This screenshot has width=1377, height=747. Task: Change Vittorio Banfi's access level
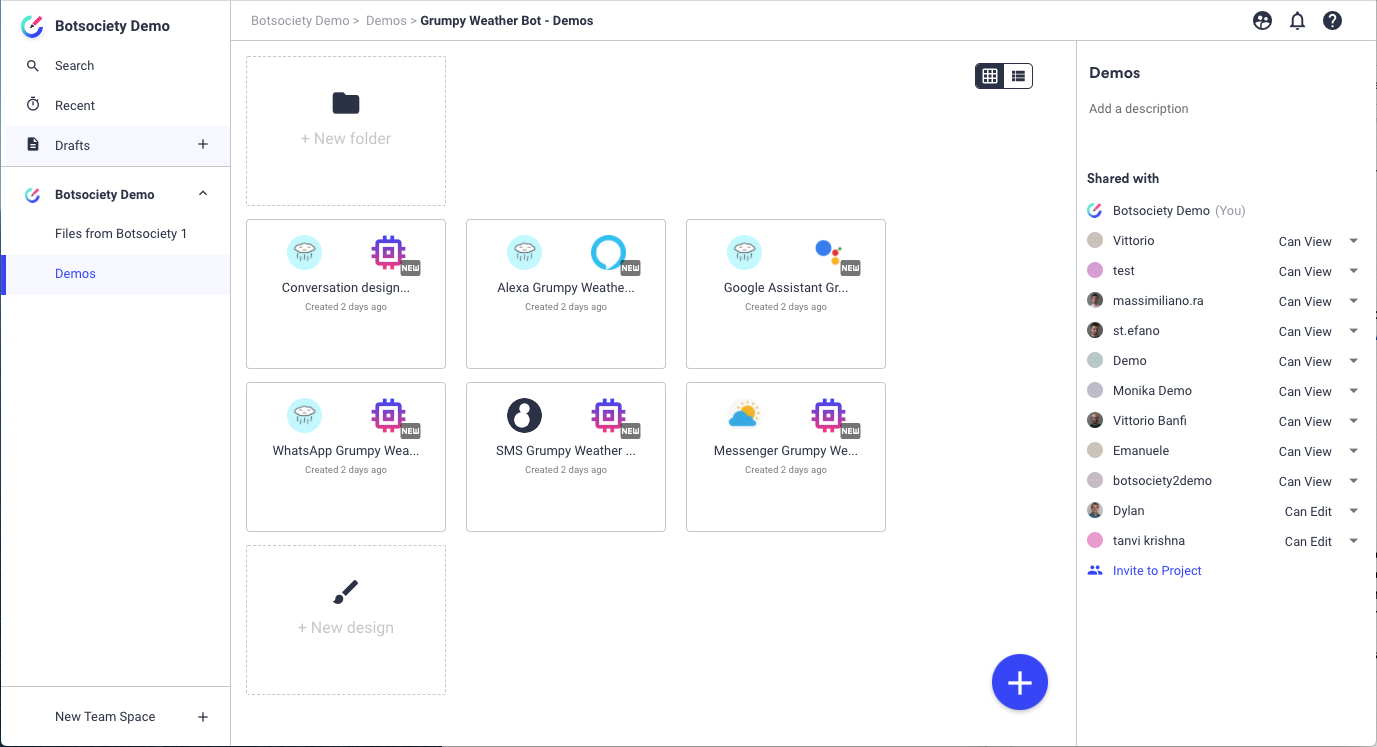point(1353,421)
